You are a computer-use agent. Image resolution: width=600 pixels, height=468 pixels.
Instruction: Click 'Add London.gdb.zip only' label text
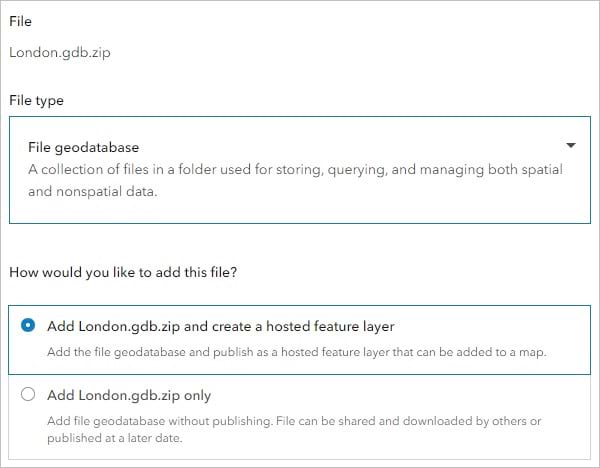click(129, 394)
